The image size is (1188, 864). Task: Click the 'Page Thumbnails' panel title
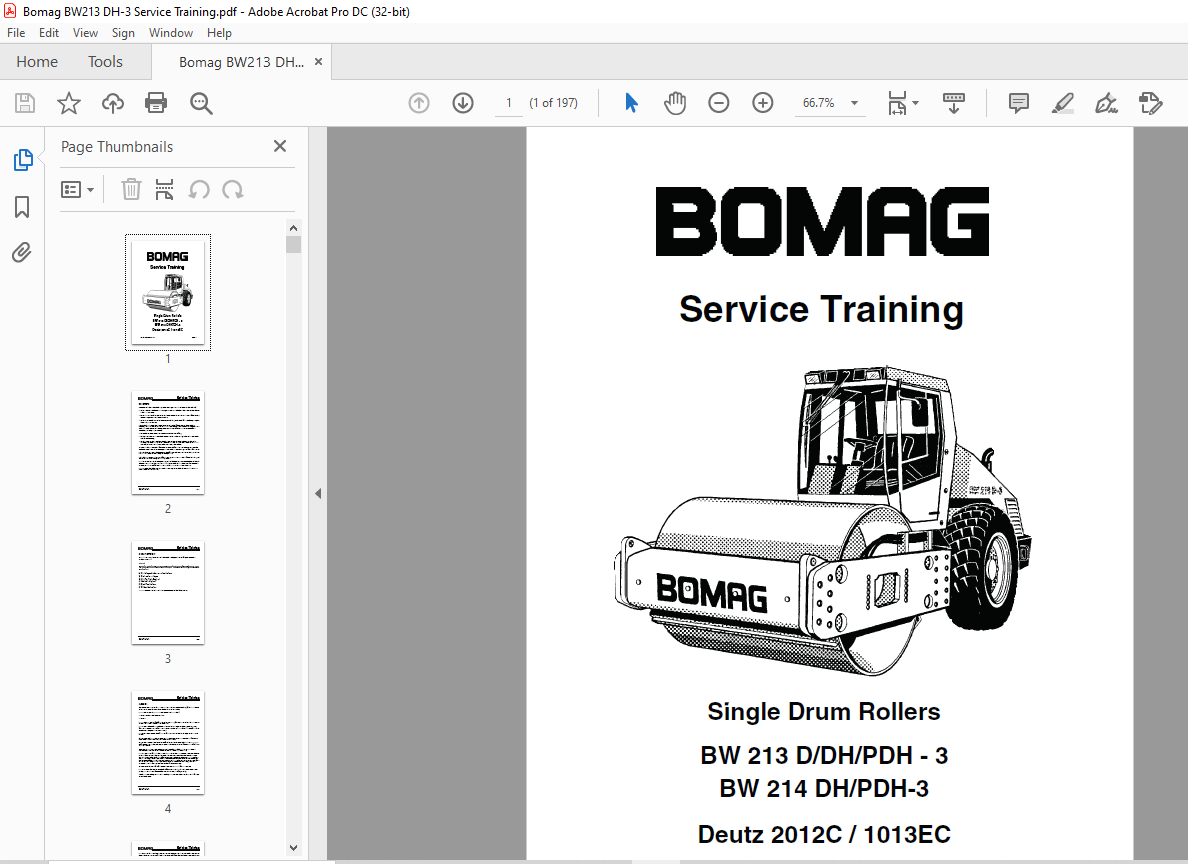point(117,147)
